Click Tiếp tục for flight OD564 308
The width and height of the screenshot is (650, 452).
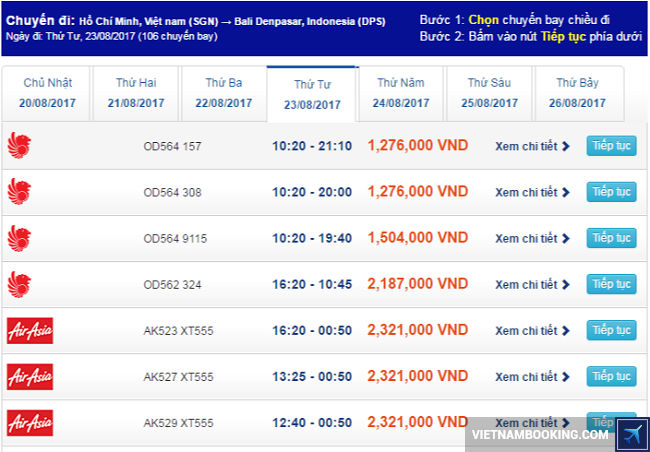611,192
